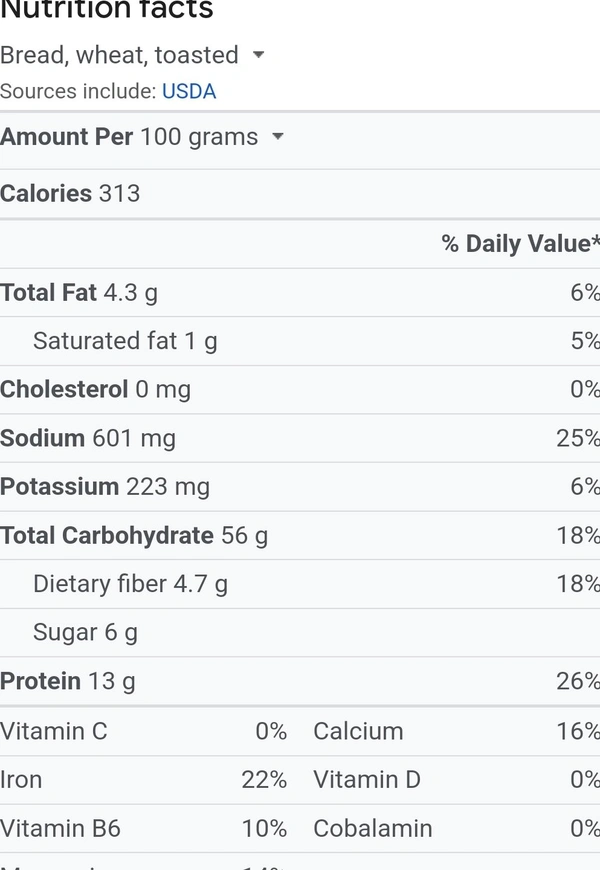Select the Cholesterol 0 mg row
This screenshot has width=600, height=870.
click(x=95, y=389)
